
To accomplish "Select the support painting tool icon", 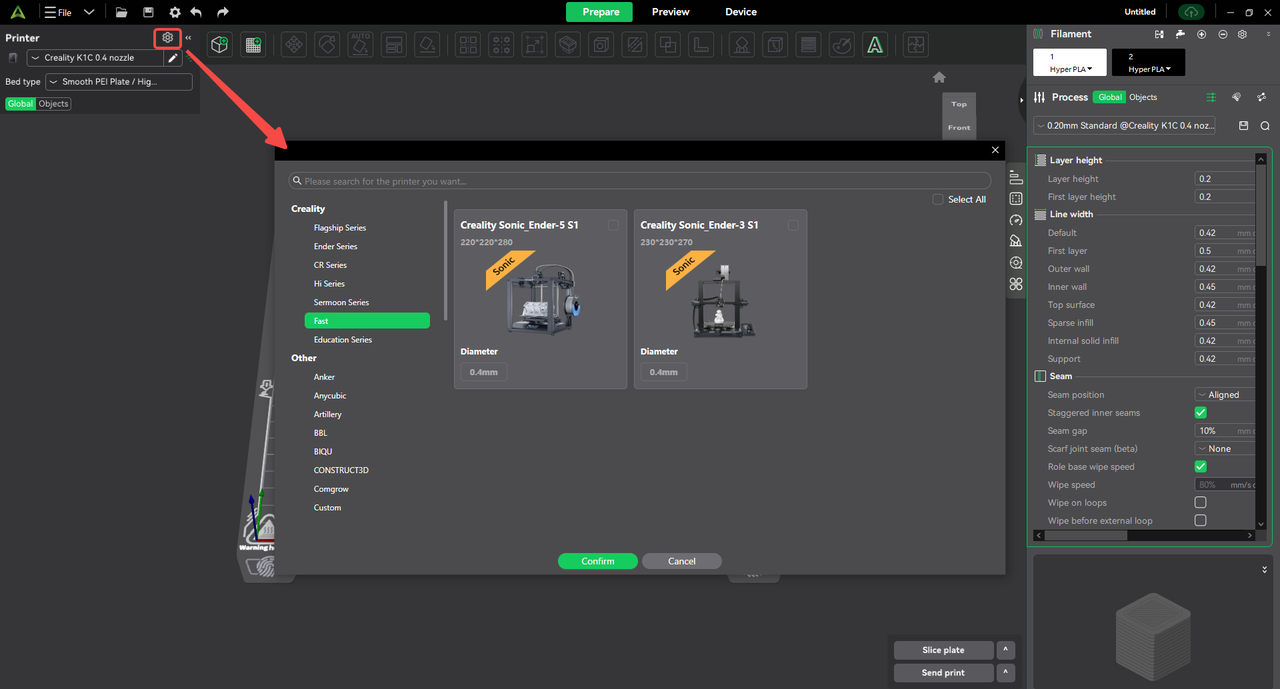I will tap(741, 45).
